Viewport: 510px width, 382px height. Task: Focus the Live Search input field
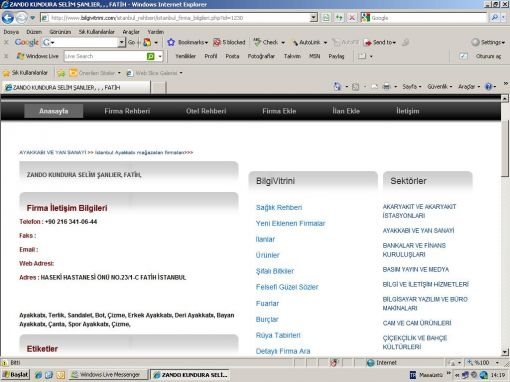click(105, 56)
